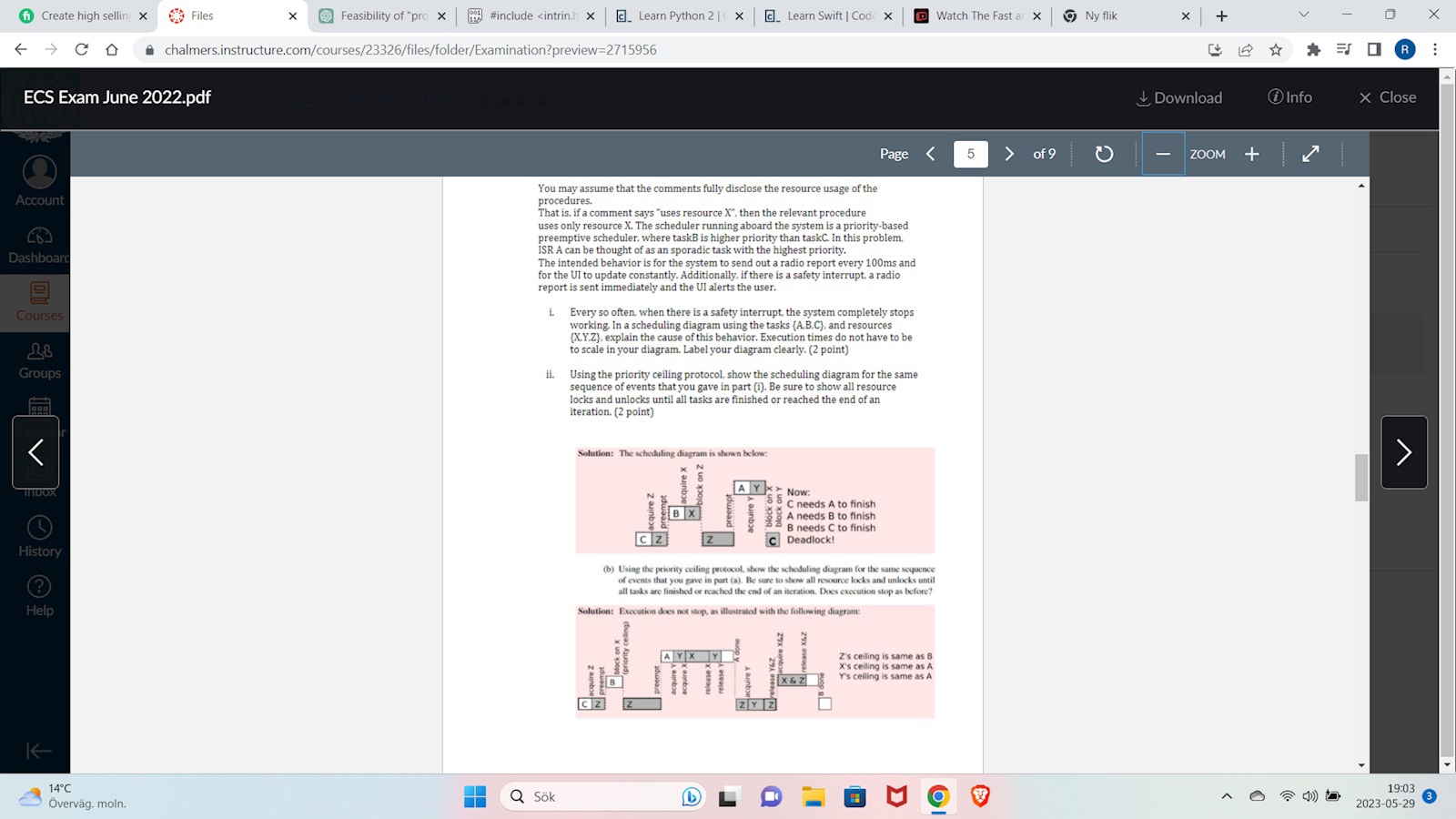Open History in the Canvas sidebar
This screenshot has height=819, width=1456.
click(39, 537)
